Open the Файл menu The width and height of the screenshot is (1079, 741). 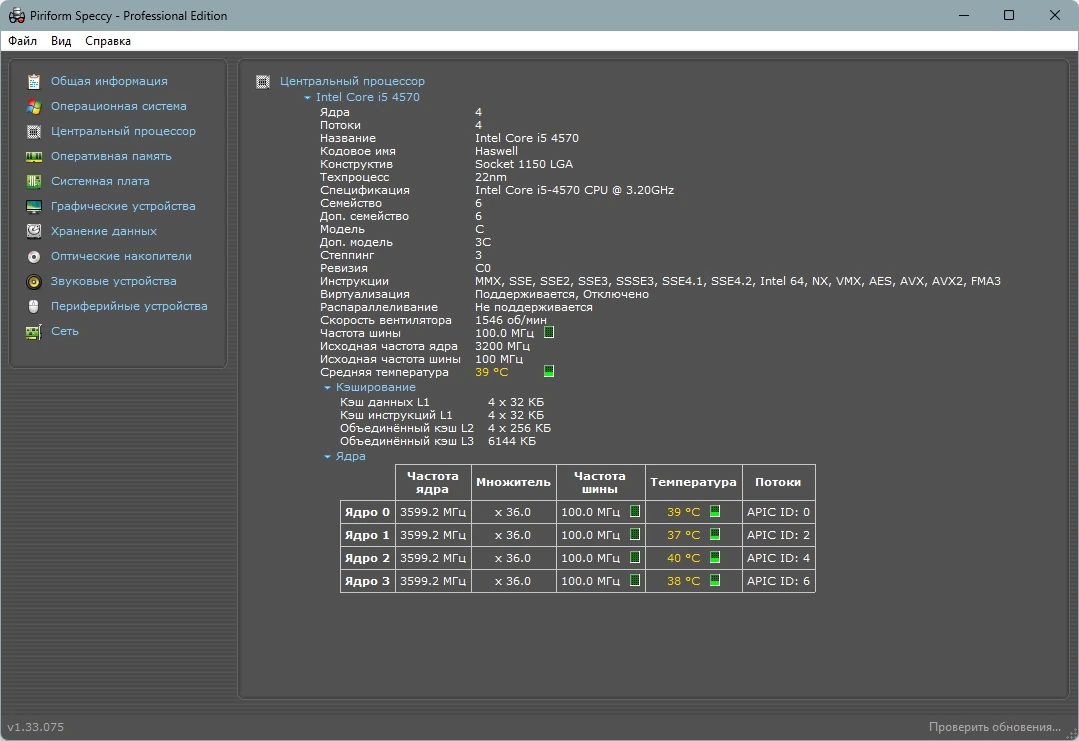(x=23, y=41)
